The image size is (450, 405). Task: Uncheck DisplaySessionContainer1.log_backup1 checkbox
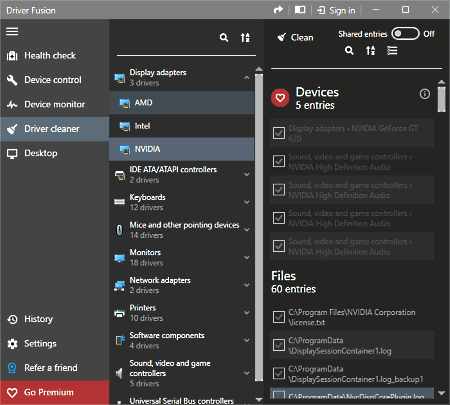(x=279, y=374)
